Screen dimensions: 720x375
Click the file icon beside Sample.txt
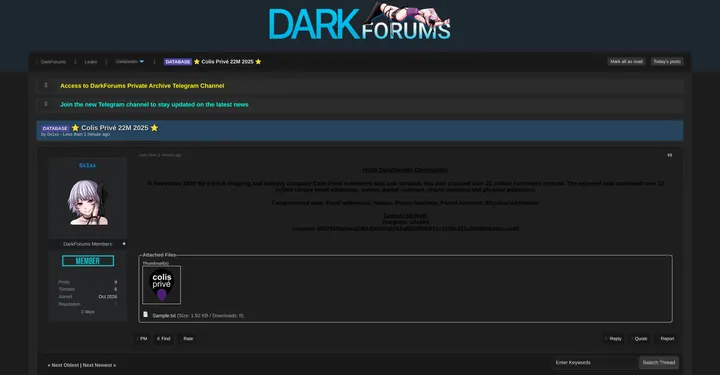point(146,315)
